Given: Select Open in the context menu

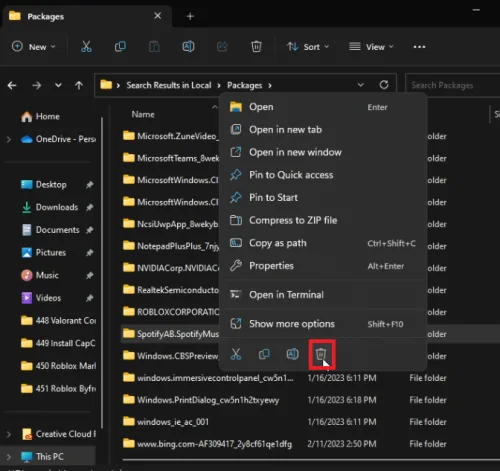Looking at the screenshot, I should coord(323,107).
